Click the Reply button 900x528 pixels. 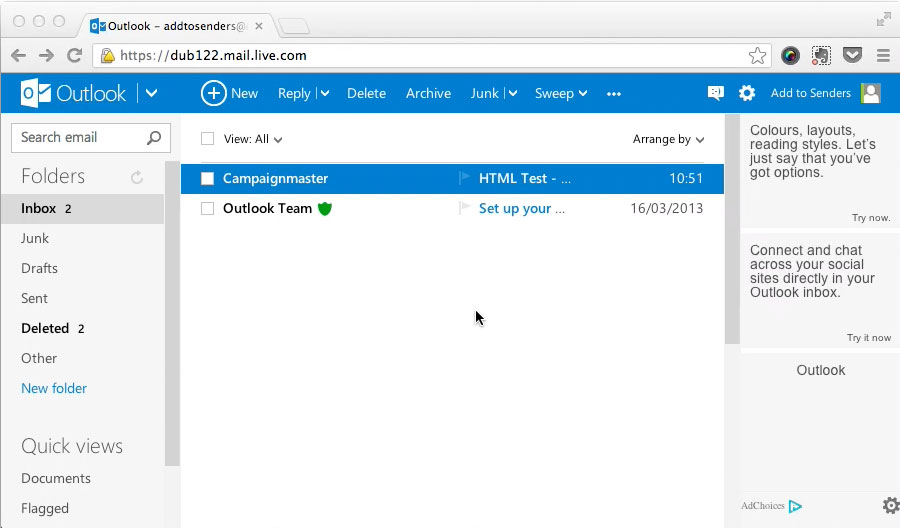click(294, 94)
